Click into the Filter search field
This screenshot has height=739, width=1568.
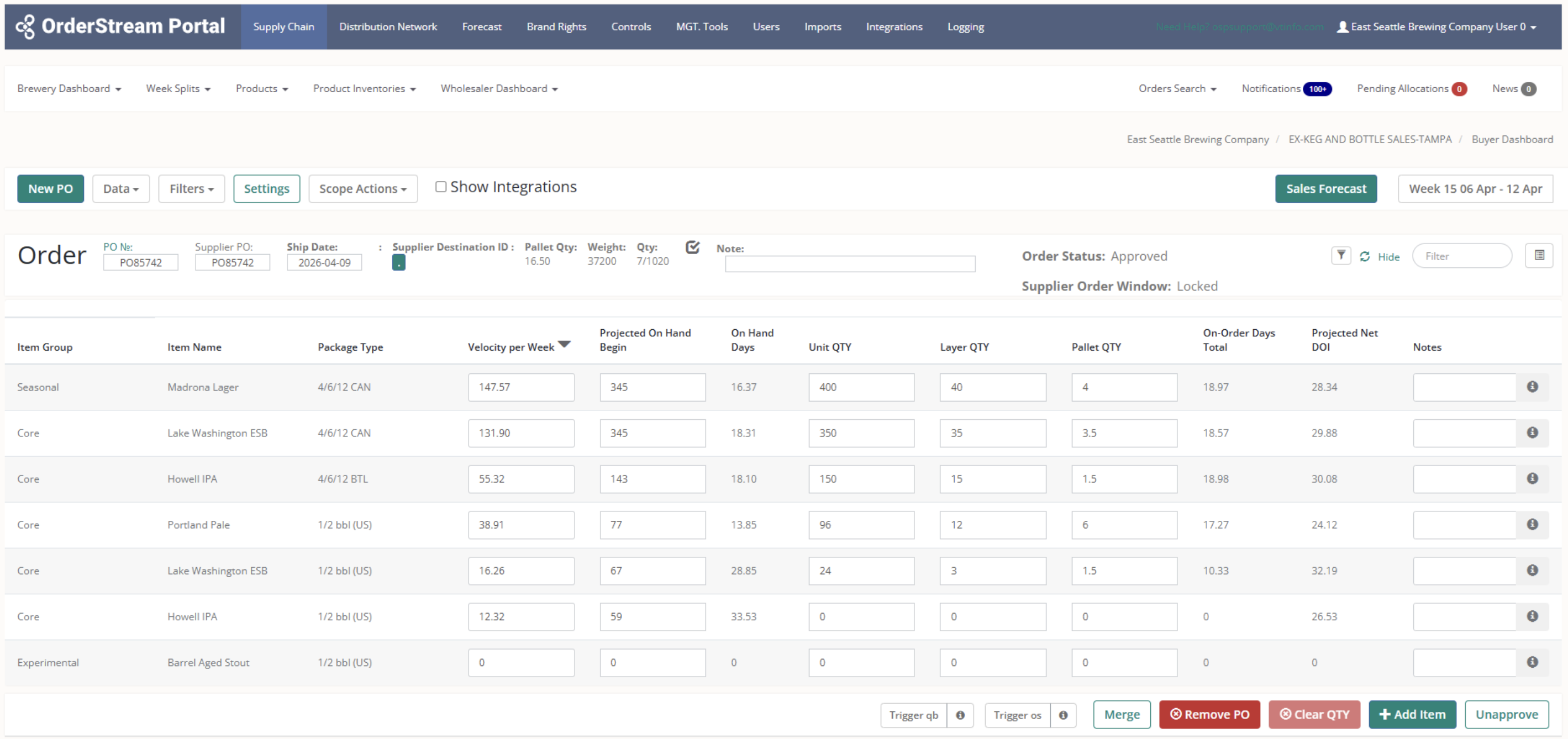pos(1461,256)
